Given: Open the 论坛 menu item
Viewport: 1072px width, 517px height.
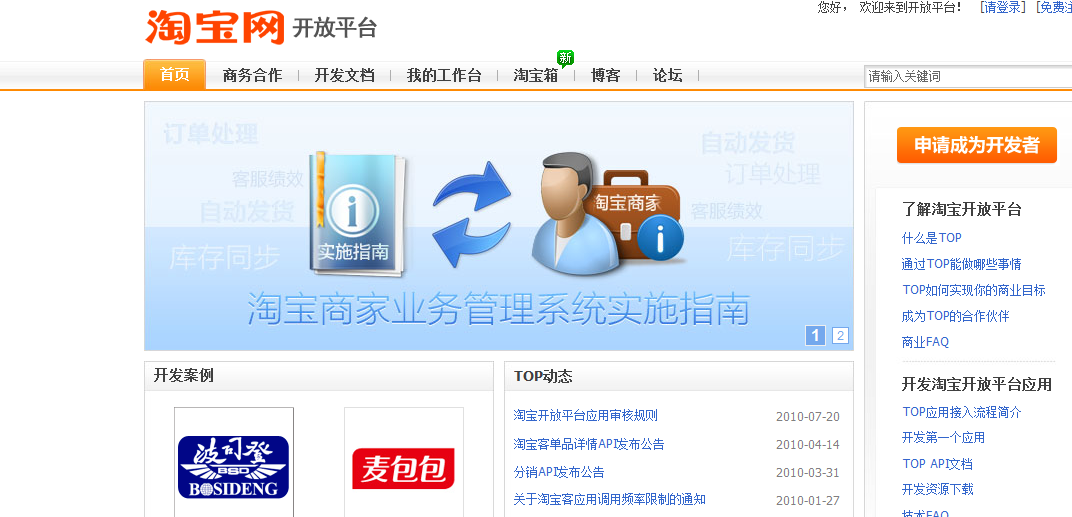Looking at the screenshot, I should (x=667, y=76).
